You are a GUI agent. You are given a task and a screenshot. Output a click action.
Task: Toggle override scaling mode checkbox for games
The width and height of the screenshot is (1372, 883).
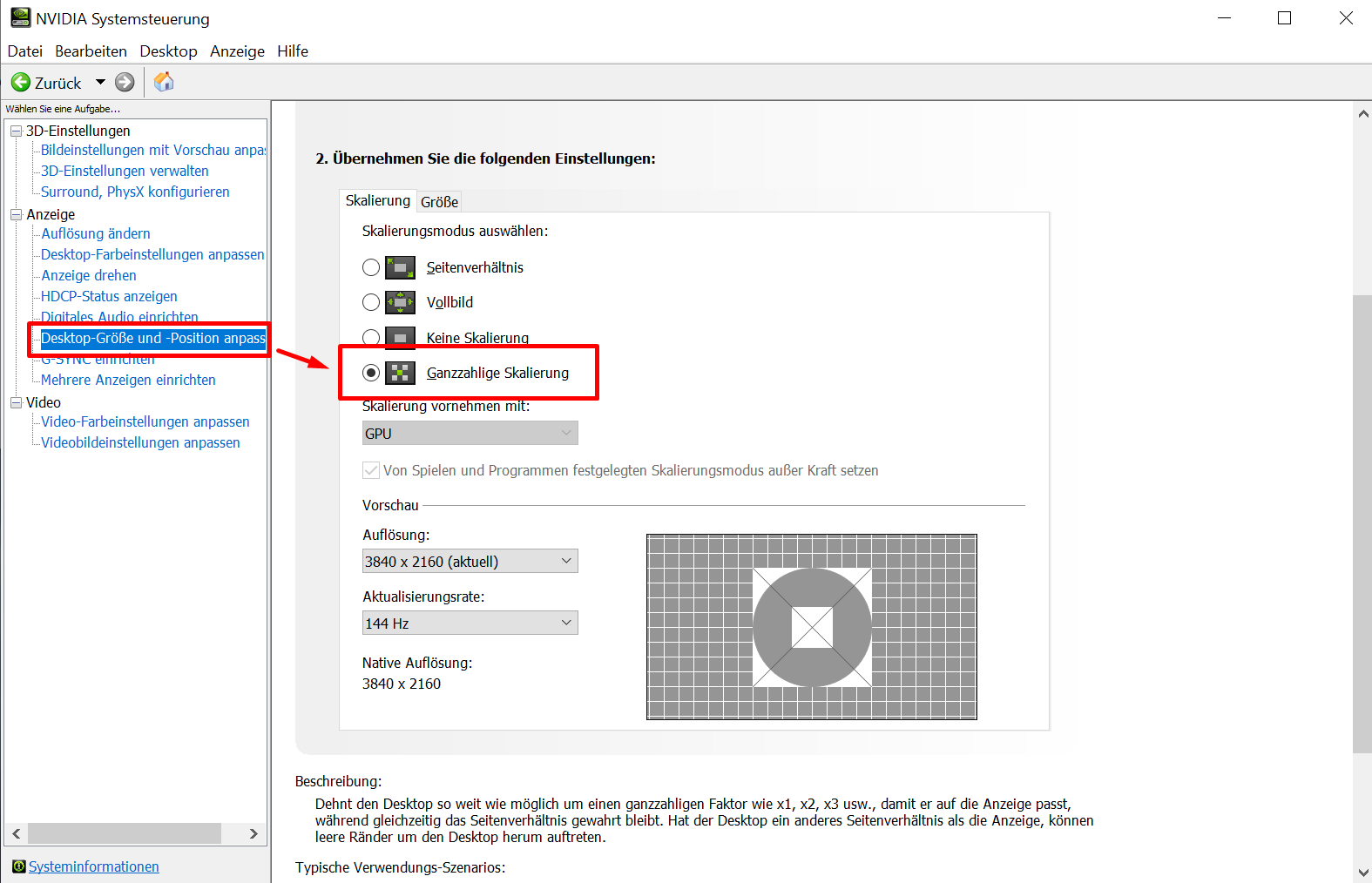click(371, 470)
